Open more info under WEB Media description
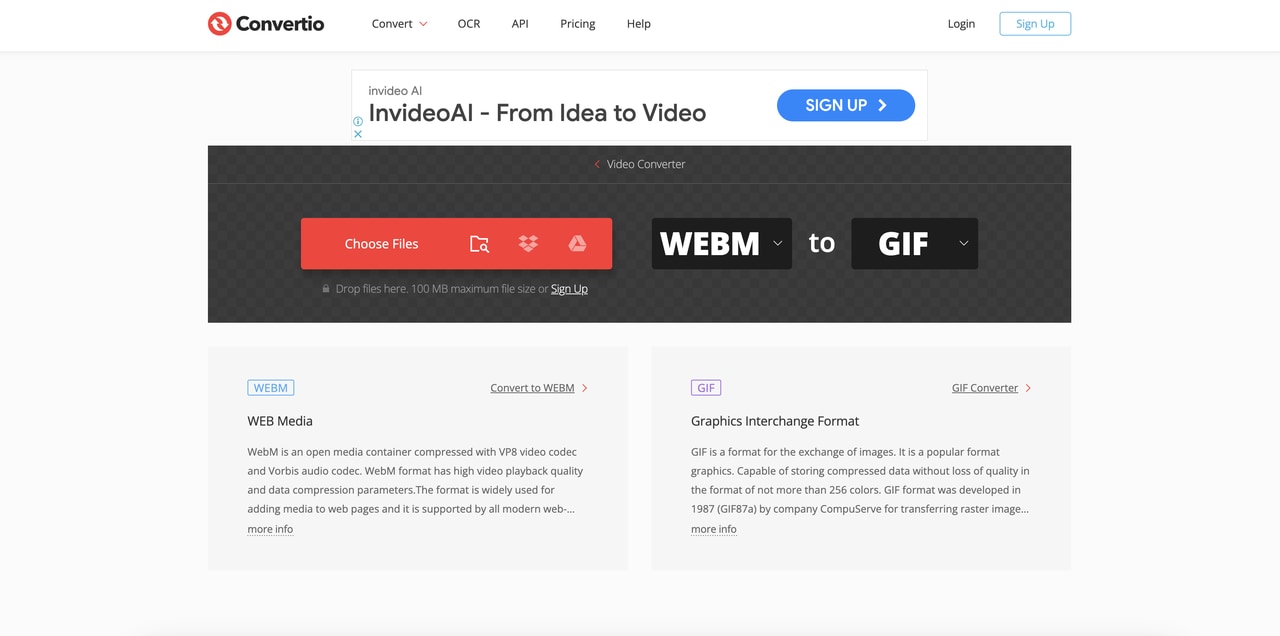The width and height of the screenshot is (1280, 636). click(270, 529)
